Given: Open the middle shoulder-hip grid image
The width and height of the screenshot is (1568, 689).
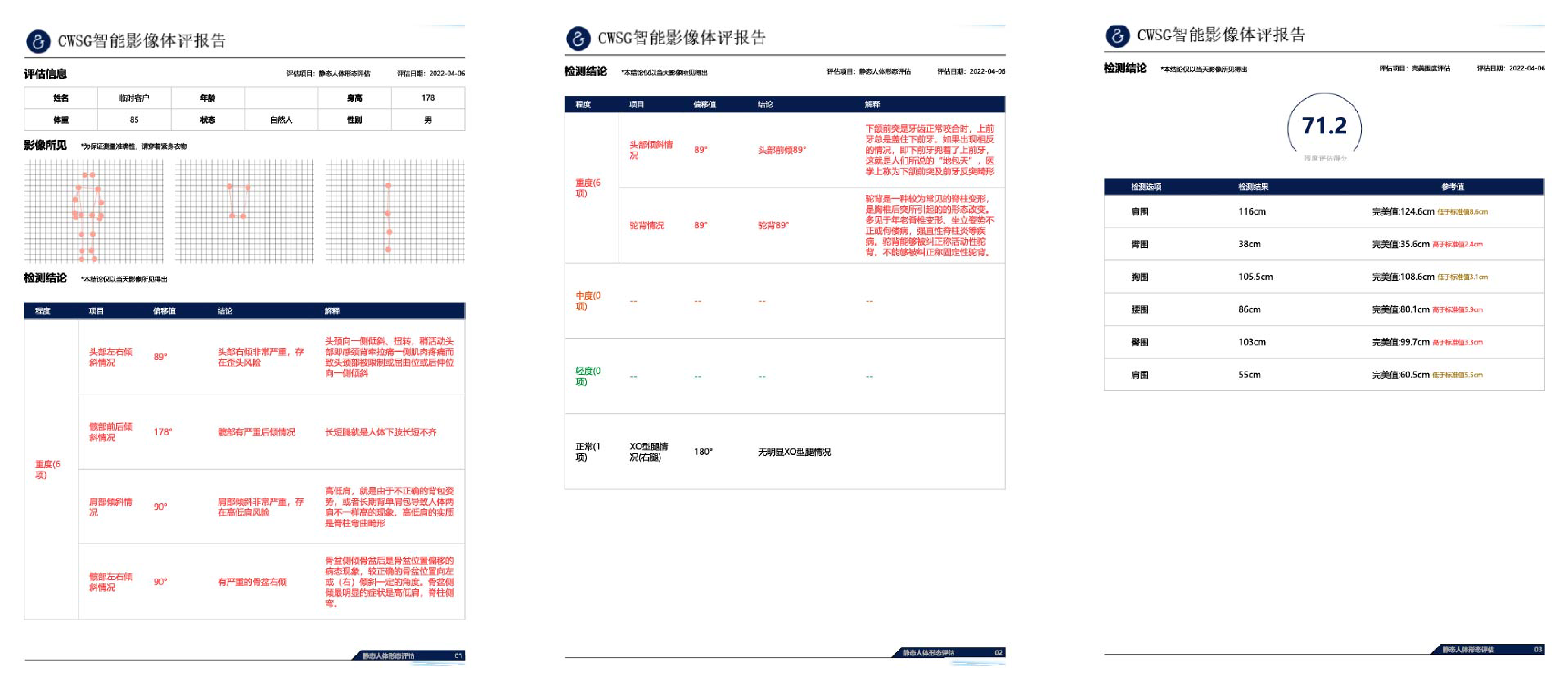Looking at the screenshot, I should point(244,210).
